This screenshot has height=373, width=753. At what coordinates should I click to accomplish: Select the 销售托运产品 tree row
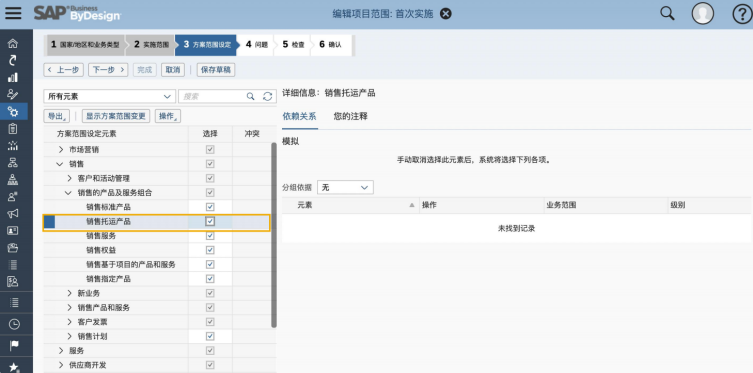point(157,223)
